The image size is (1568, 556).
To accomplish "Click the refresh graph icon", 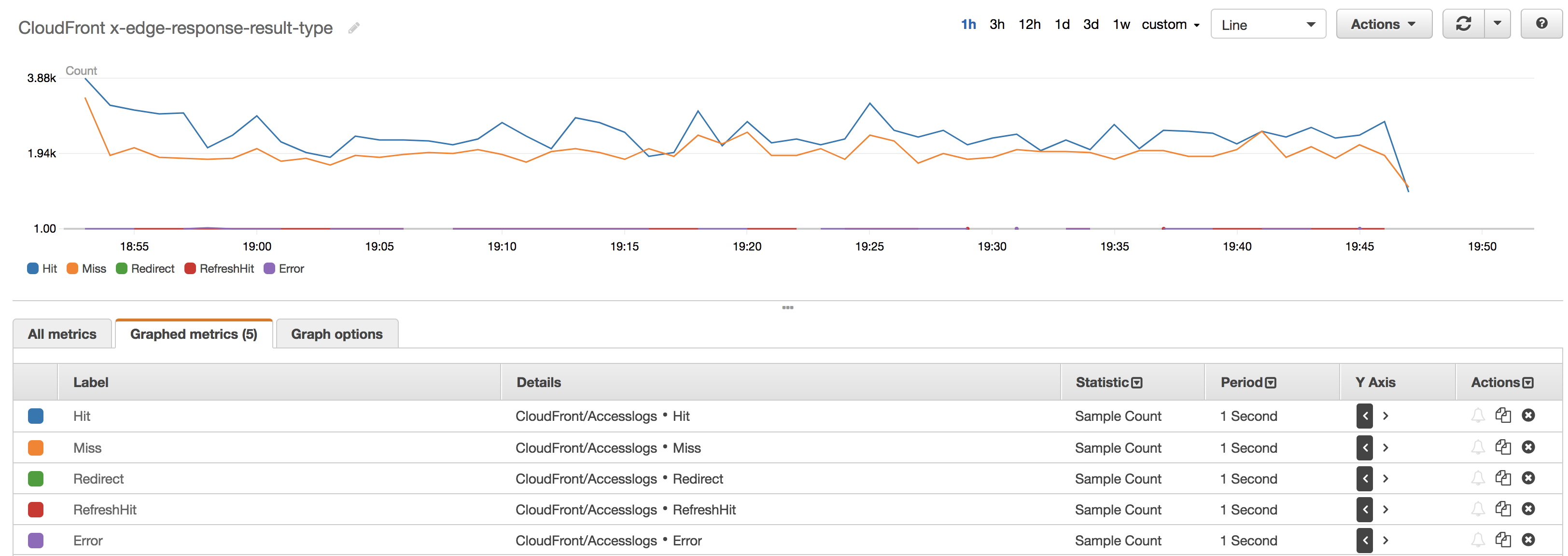I will tap(1463, 24).
